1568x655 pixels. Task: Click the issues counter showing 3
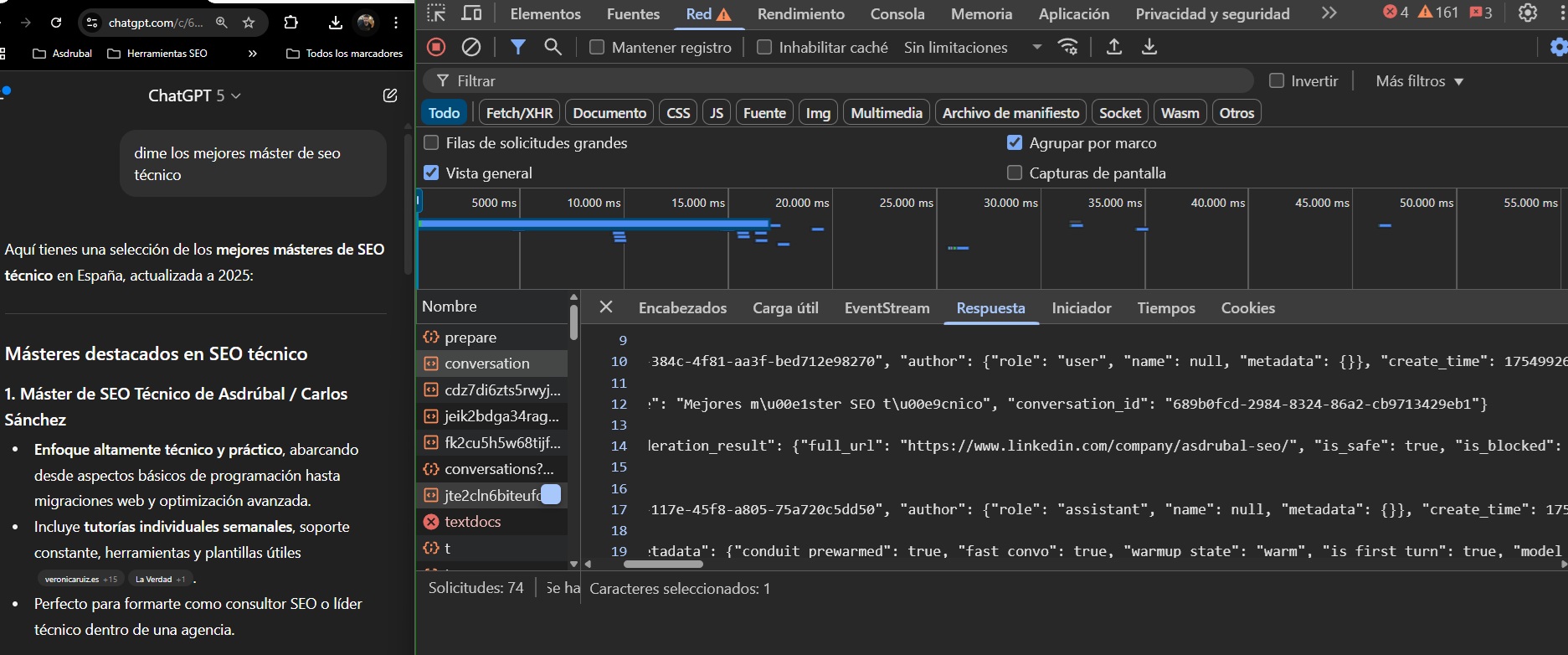pos(1481,13)
